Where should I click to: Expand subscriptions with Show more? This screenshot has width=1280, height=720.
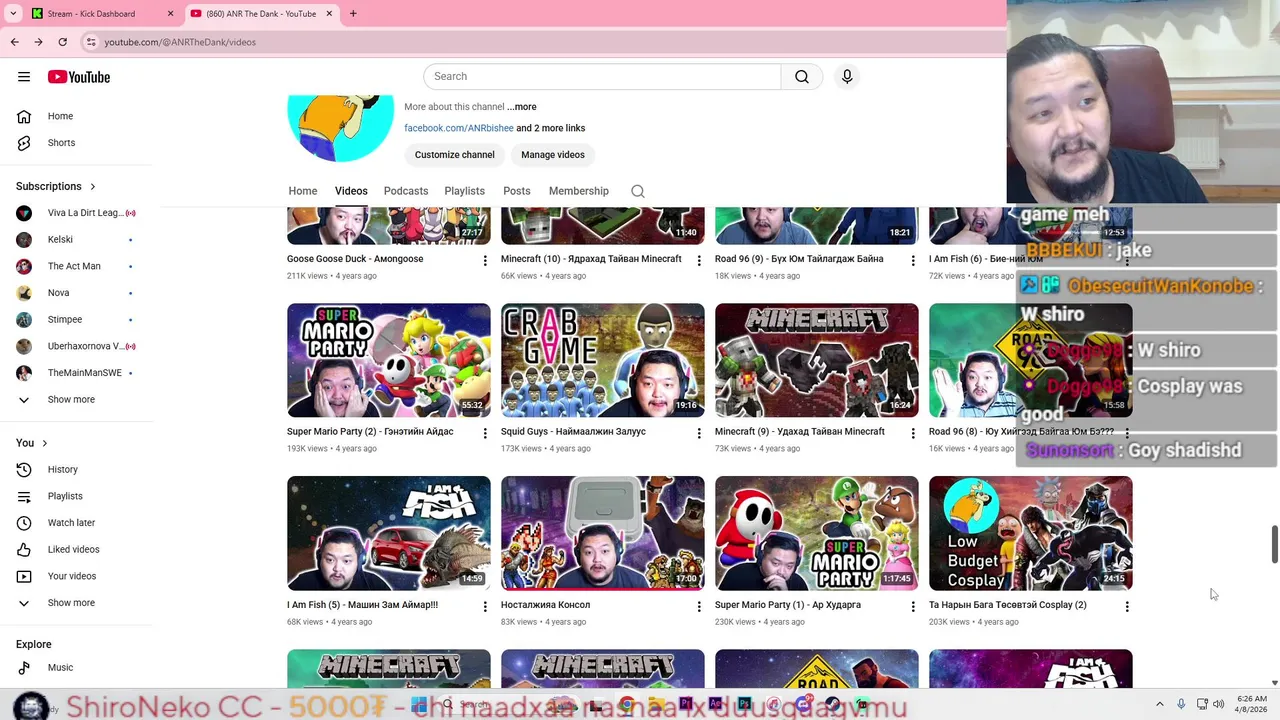[78, 400]
